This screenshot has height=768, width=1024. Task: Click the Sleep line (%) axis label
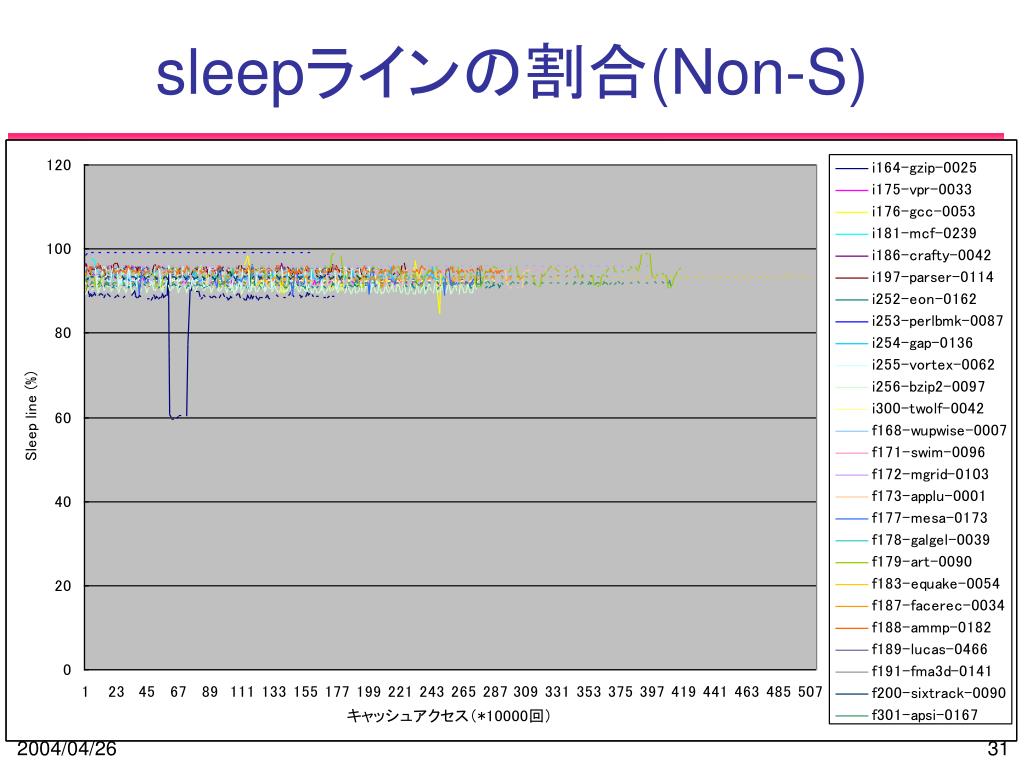[31, 416]
